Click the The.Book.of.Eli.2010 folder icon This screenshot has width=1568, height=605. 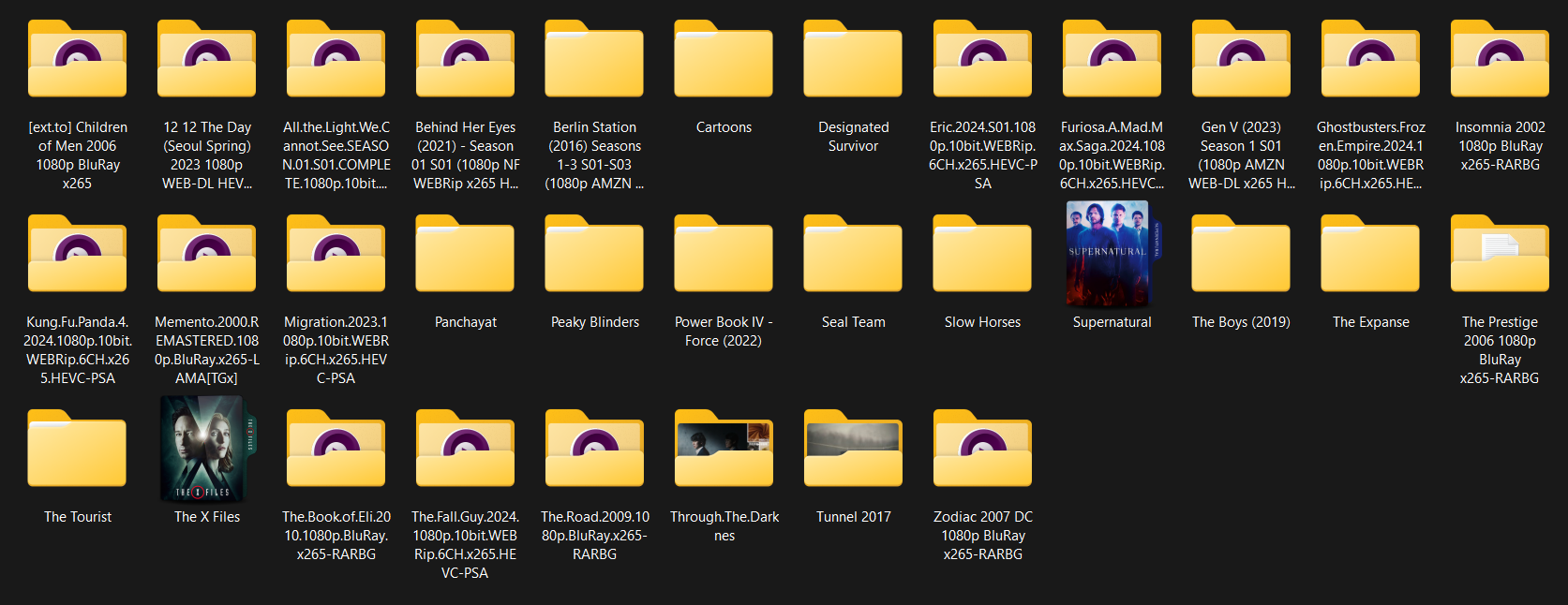coord(336,449)
